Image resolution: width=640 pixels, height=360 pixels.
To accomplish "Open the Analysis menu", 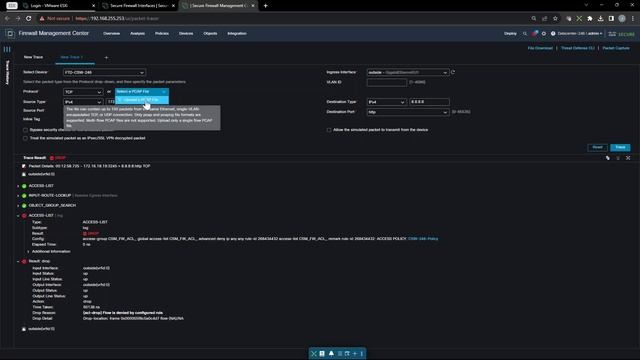I will (x=138, y=33).
